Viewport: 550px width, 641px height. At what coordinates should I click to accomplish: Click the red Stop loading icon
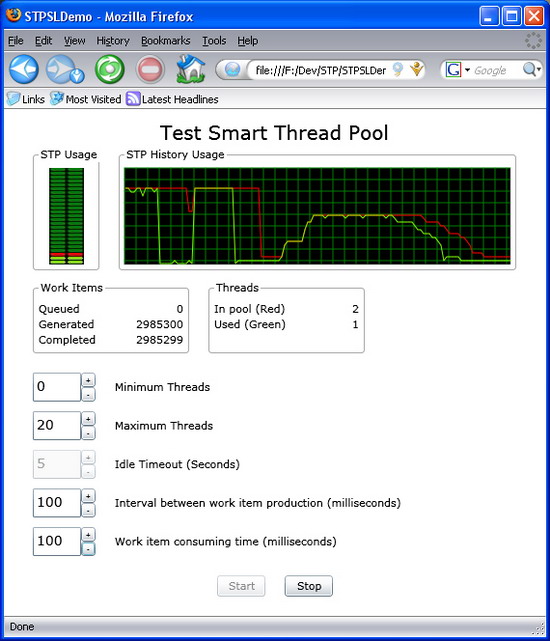coord(150,69)
